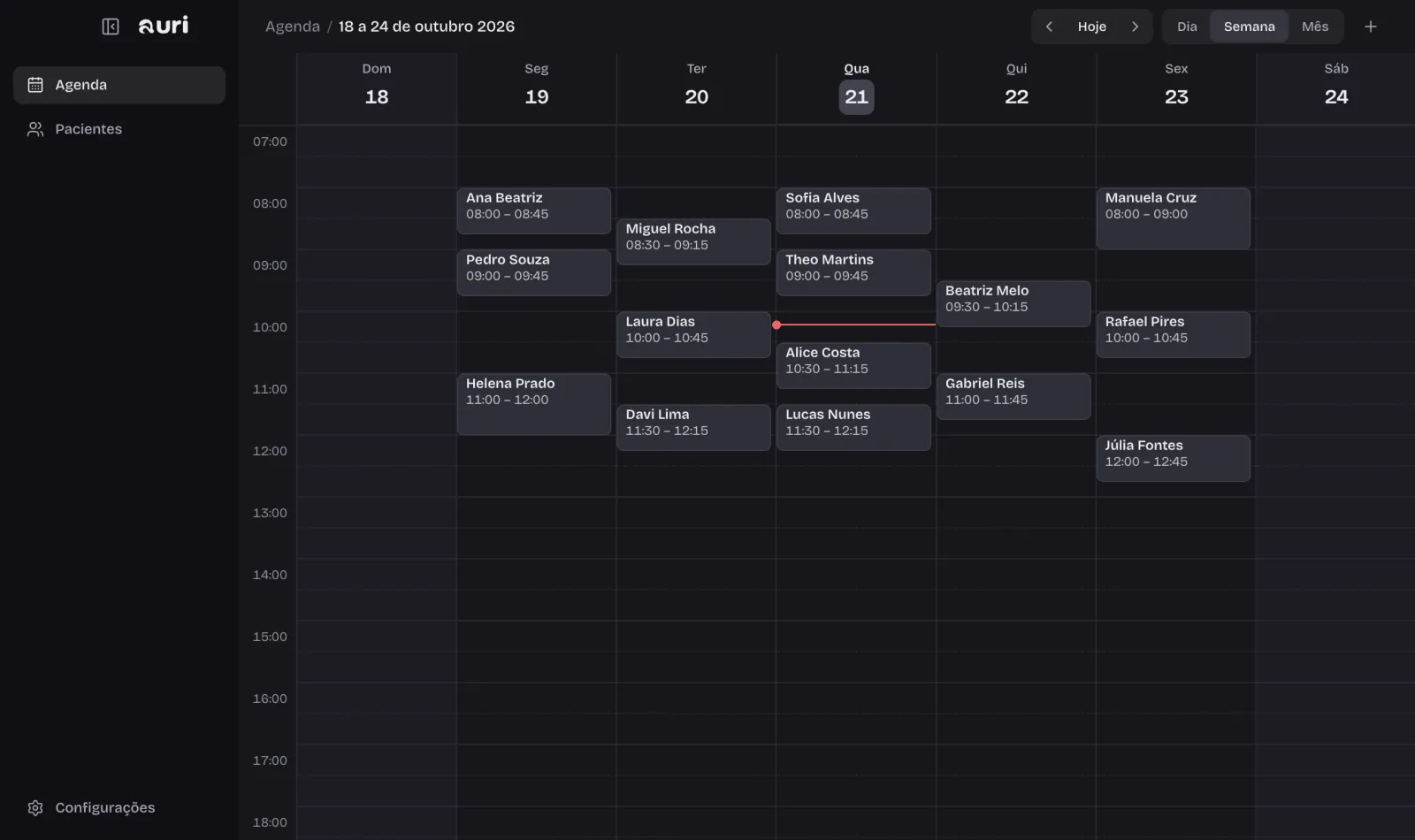1415x840 pixels.
Task: Open Miguel Rocha 08:30 appointment
Action: coord(694,241)
